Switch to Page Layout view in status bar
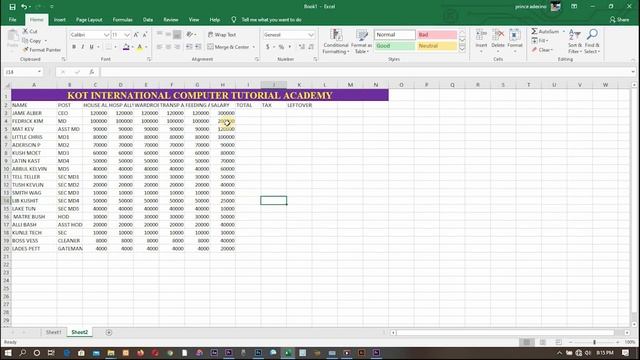640x360 pixels. pyautogui.click(x=542, y=342)
